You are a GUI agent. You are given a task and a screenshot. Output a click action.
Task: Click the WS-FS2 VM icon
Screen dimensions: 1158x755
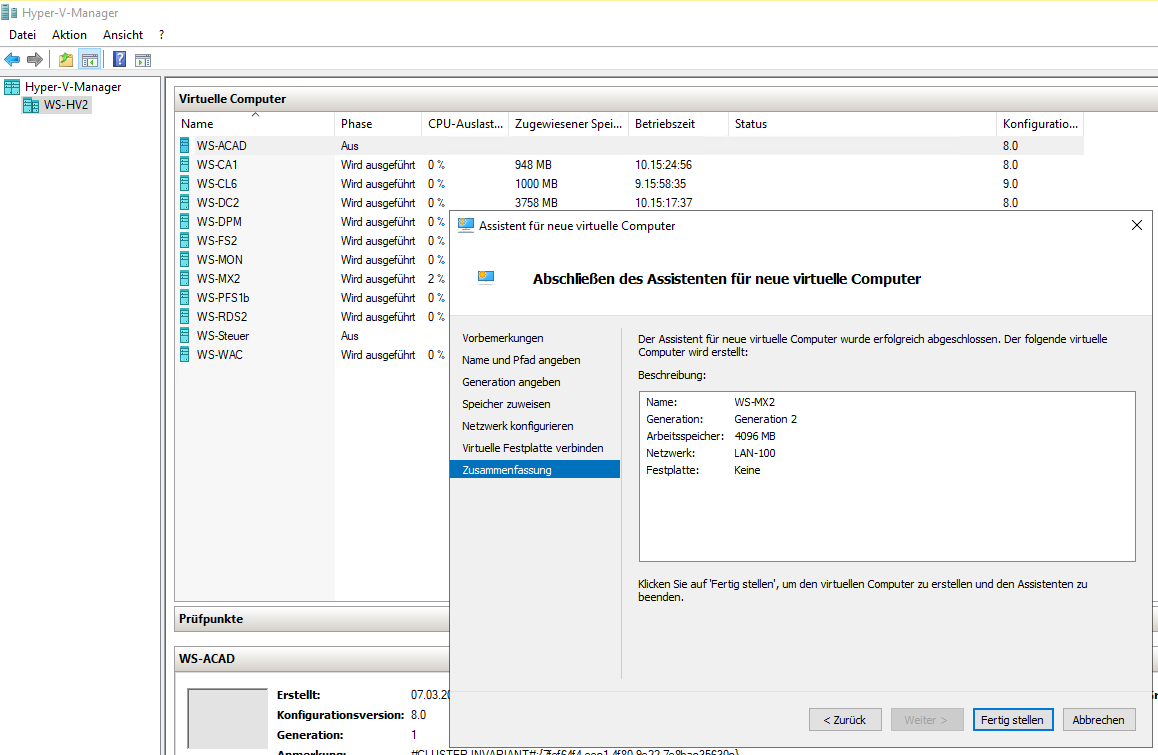point(185,241)
